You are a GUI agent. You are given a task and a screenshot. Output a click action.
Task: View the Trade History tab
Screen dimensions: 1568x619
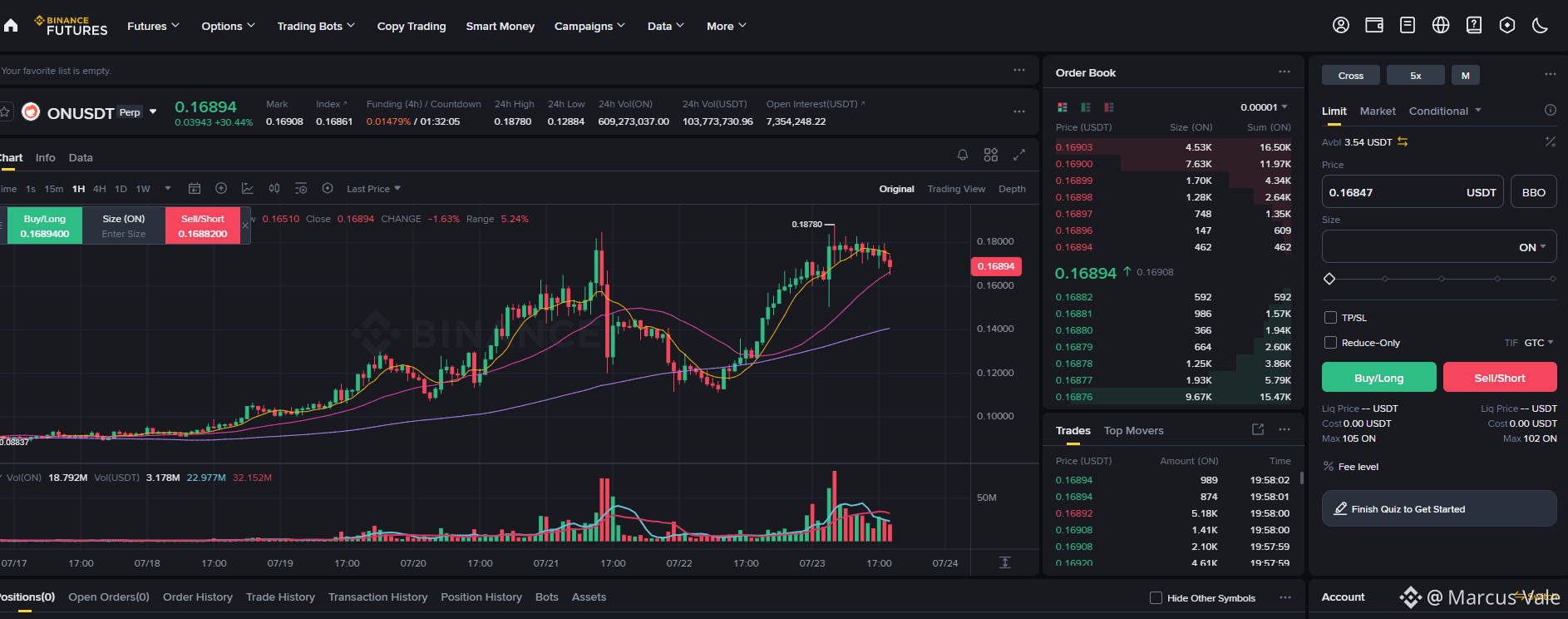tap(280, 597)
